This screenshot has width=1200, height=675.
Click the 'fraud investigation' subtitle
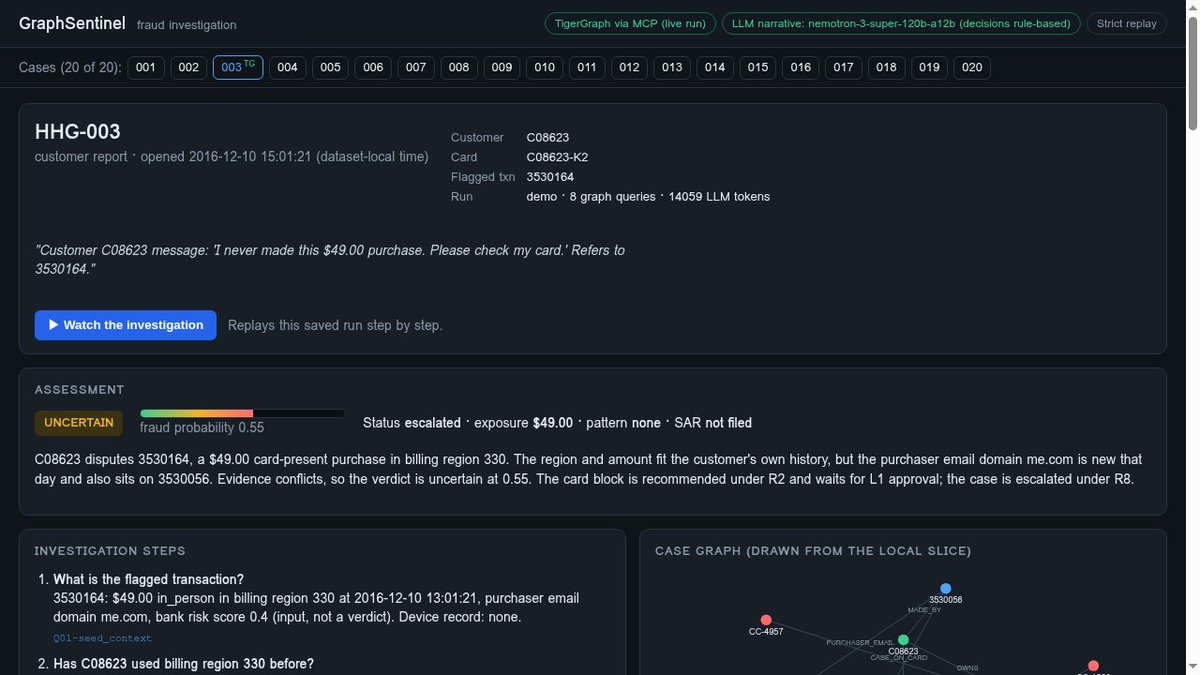coord(187,25)
